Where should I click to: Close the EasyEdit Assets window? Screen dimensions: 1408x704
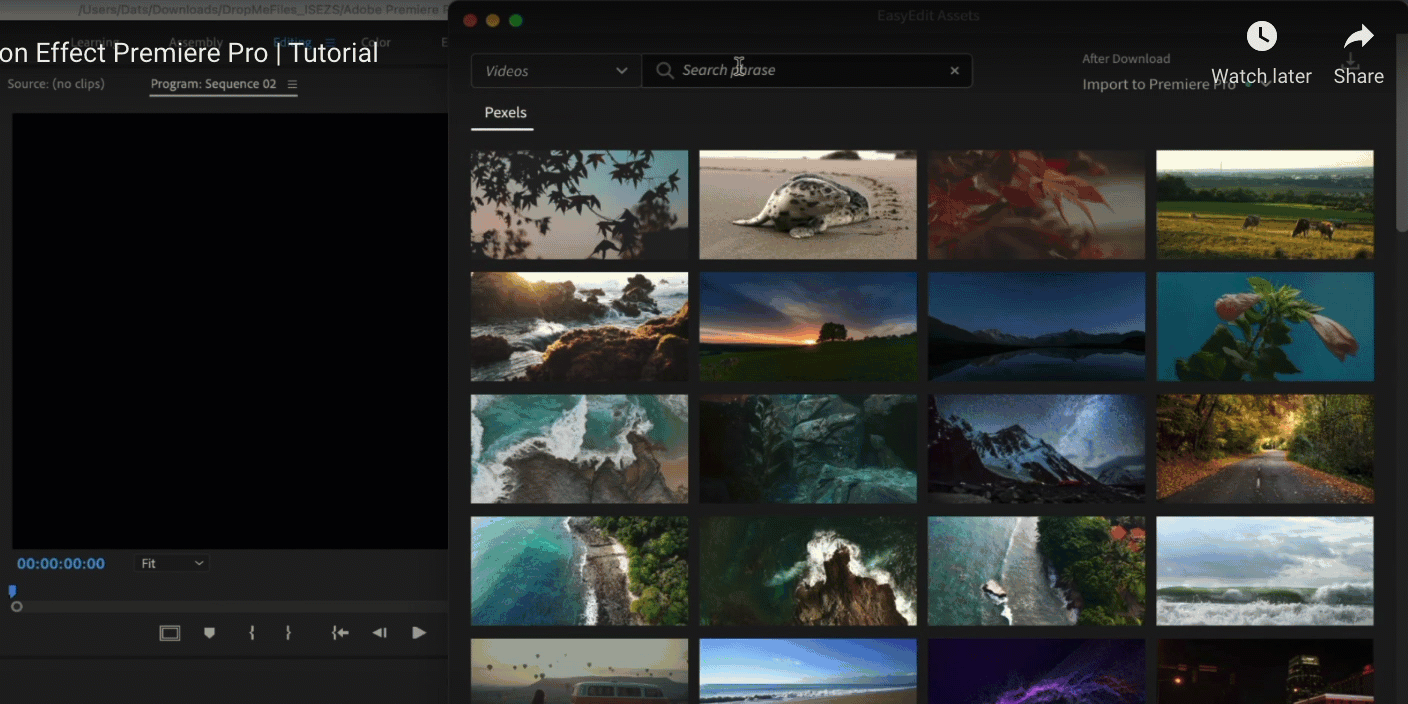coord(471,20)
